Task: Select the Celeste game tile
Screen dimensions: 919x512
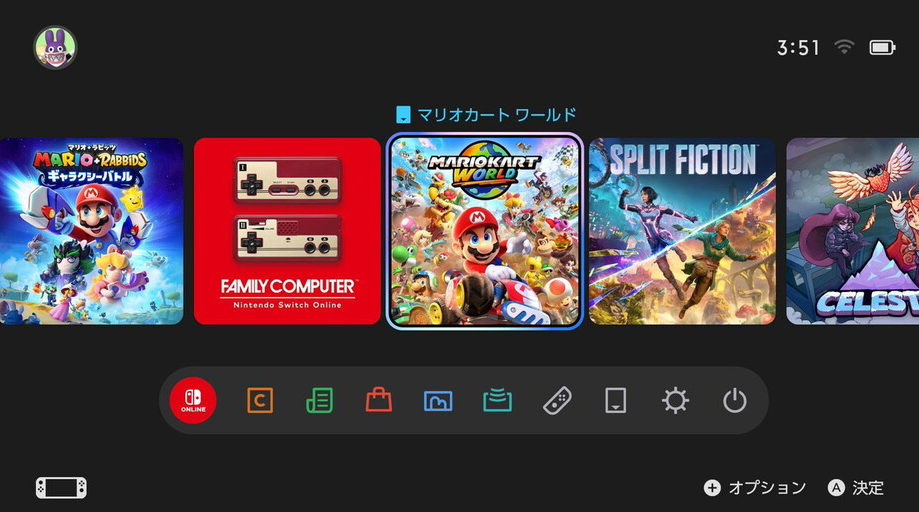Action: 853,231
